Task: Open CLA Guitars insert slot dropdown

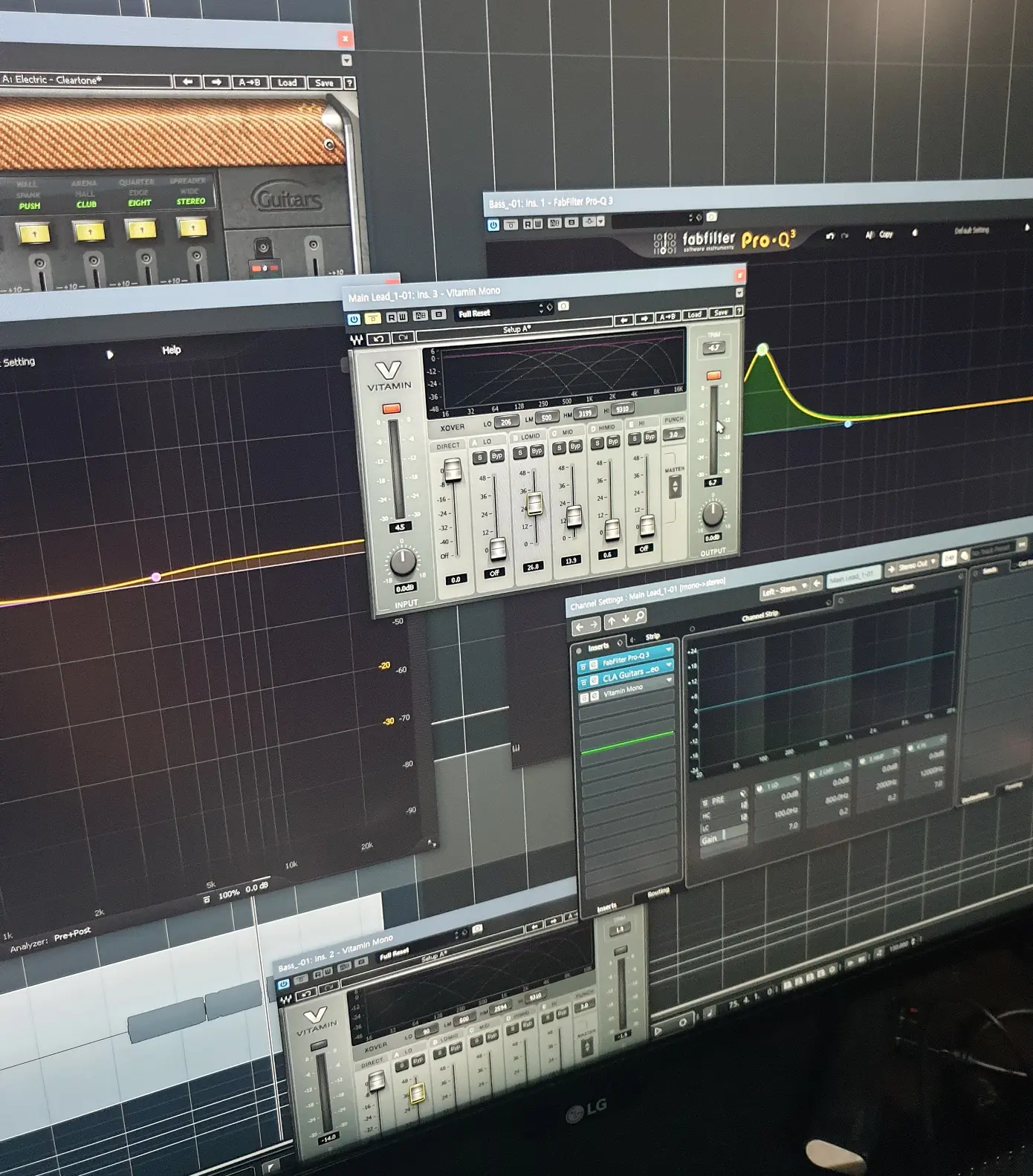Action: 669,664
